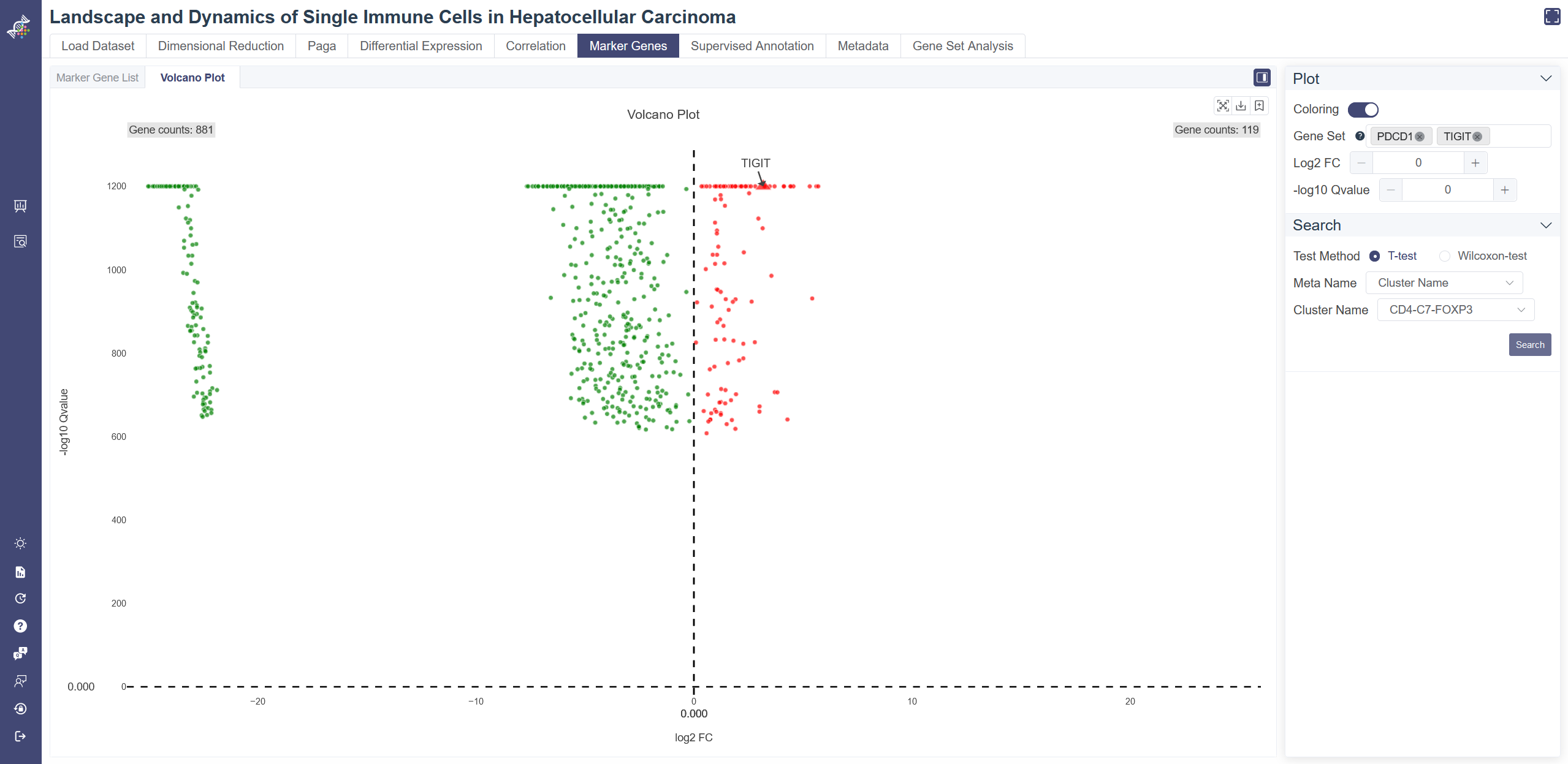Image resolution: width=1568 pixels, height=764 pixels.
Task: Click the -log10 Qvalue input field
Action: coord(1447,190)
